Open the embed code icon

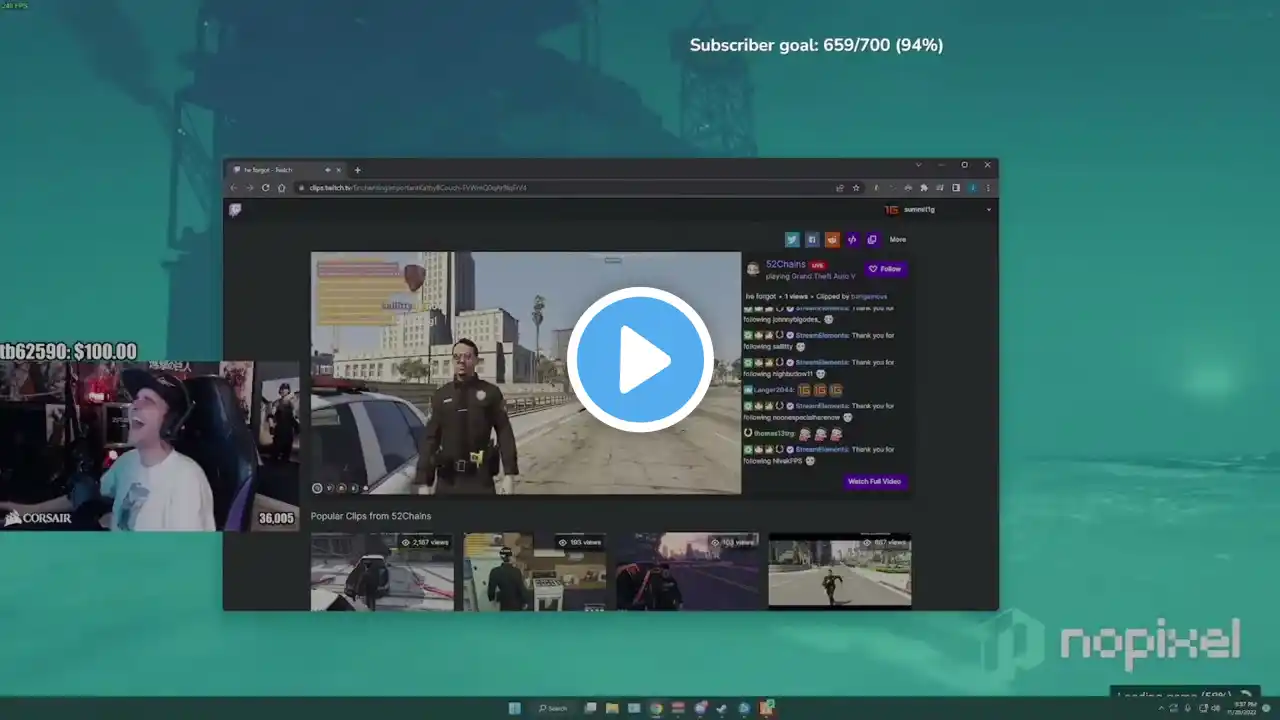tap(852, 240)
